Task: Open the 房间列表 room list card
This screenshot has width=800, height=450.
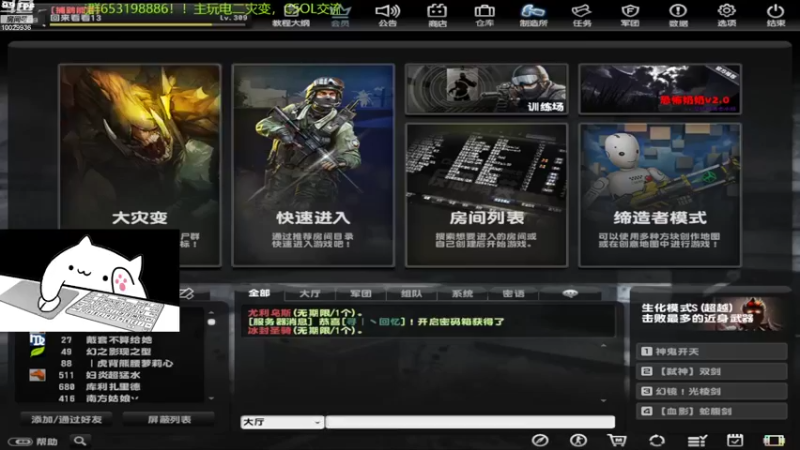Action: point(486,195)
